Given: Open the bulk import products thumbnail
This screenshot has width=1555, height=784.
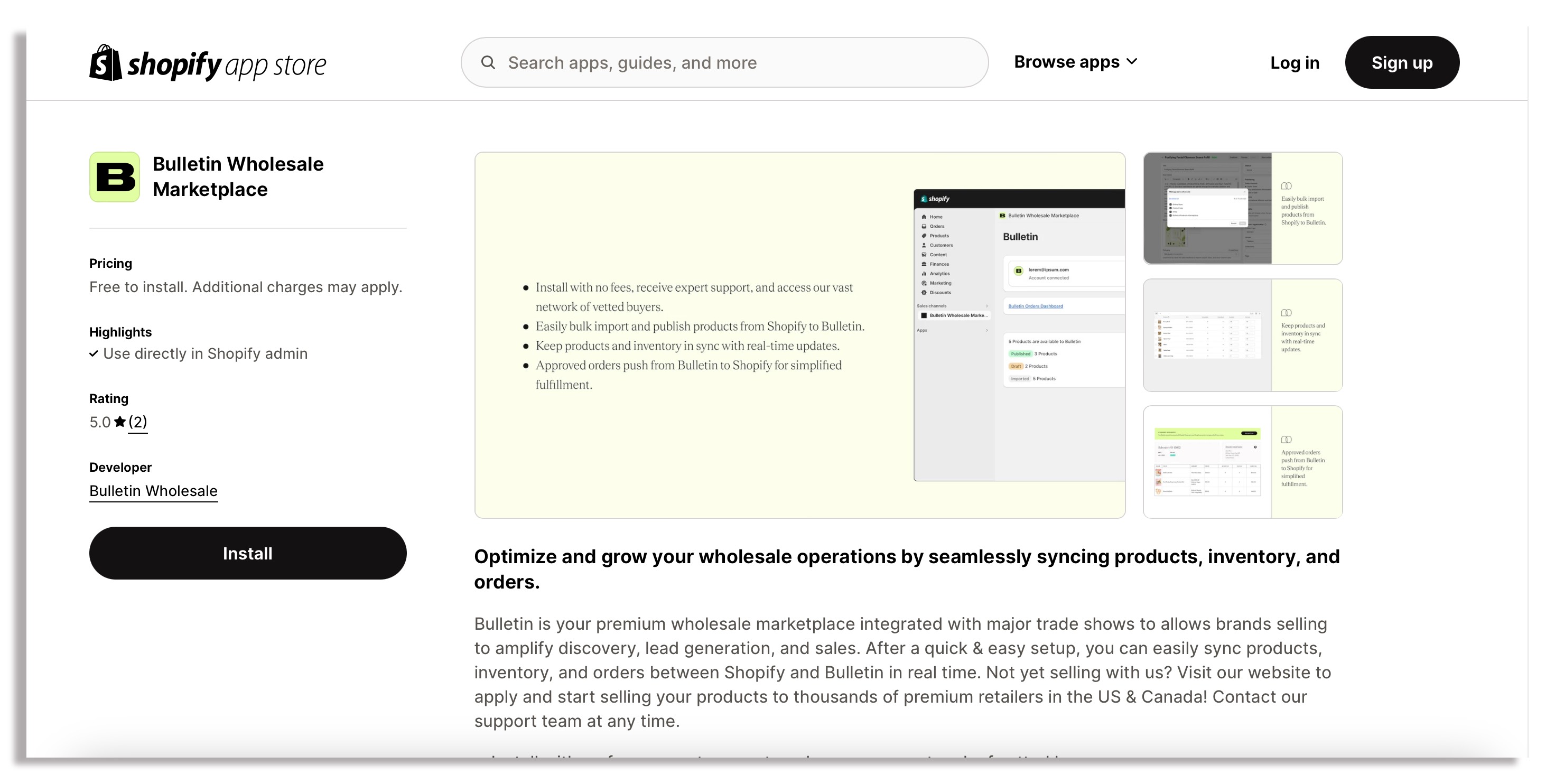Looking at the screenshot, I should click(x=1242, y=208).
